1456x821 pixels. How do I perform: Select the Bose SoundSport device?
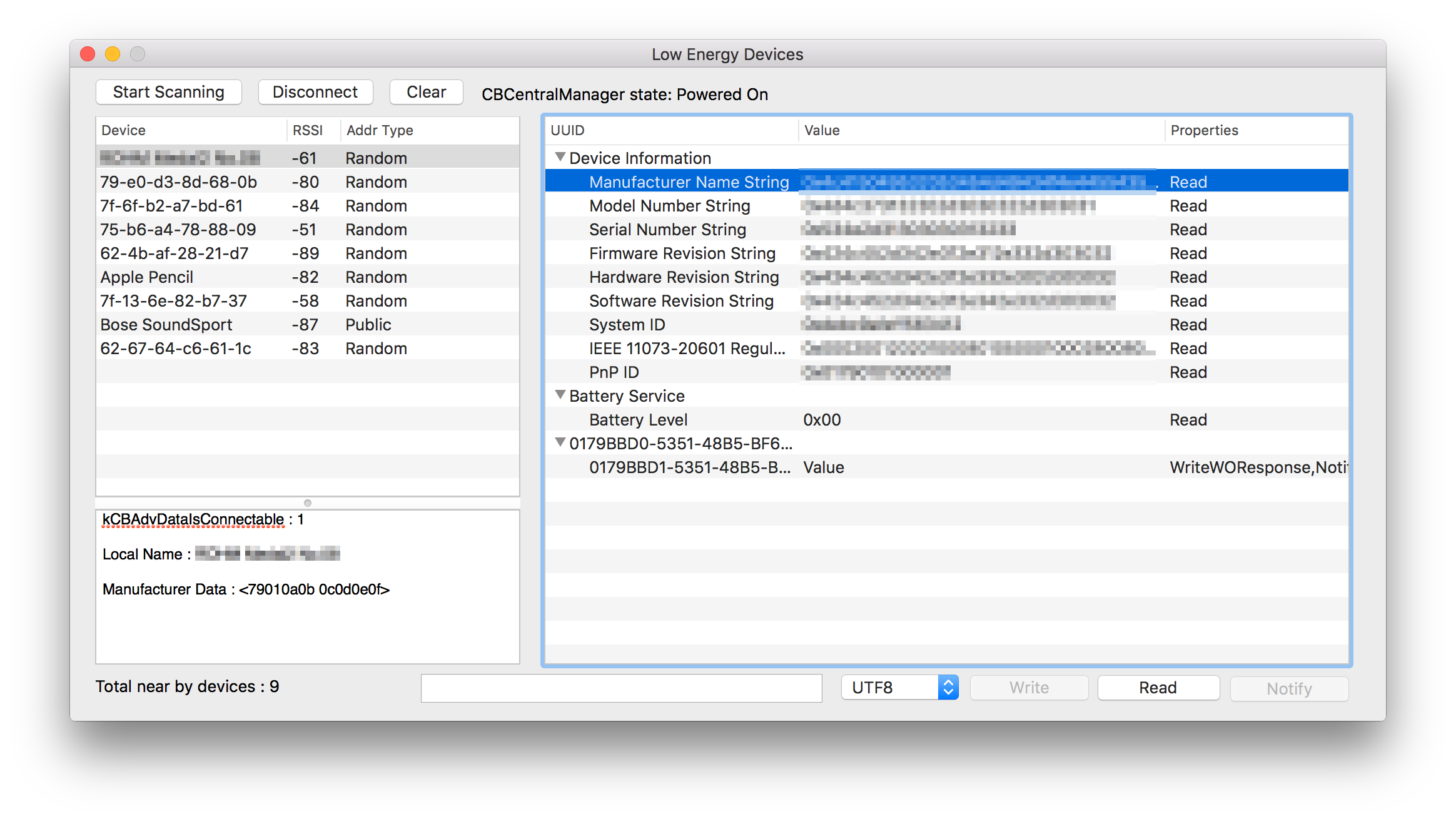166,324
